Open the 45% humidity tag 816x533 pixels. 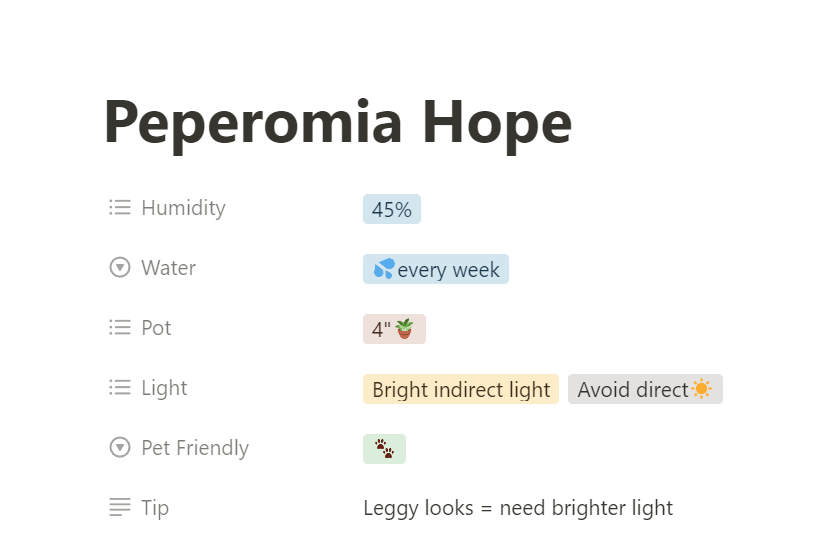[x=392, y=210]
